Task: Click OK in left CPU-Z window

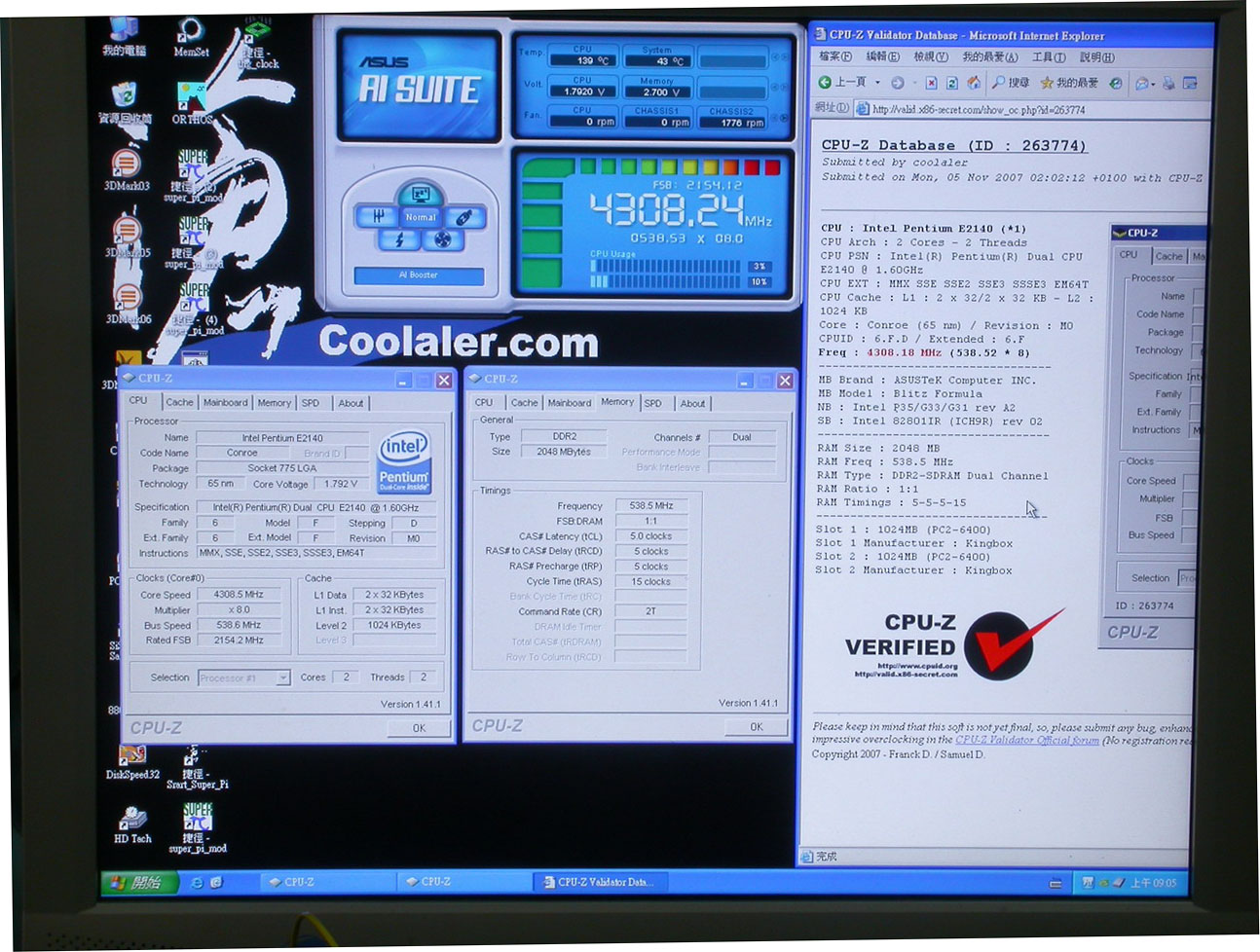Action: click(x=419, y=727)
